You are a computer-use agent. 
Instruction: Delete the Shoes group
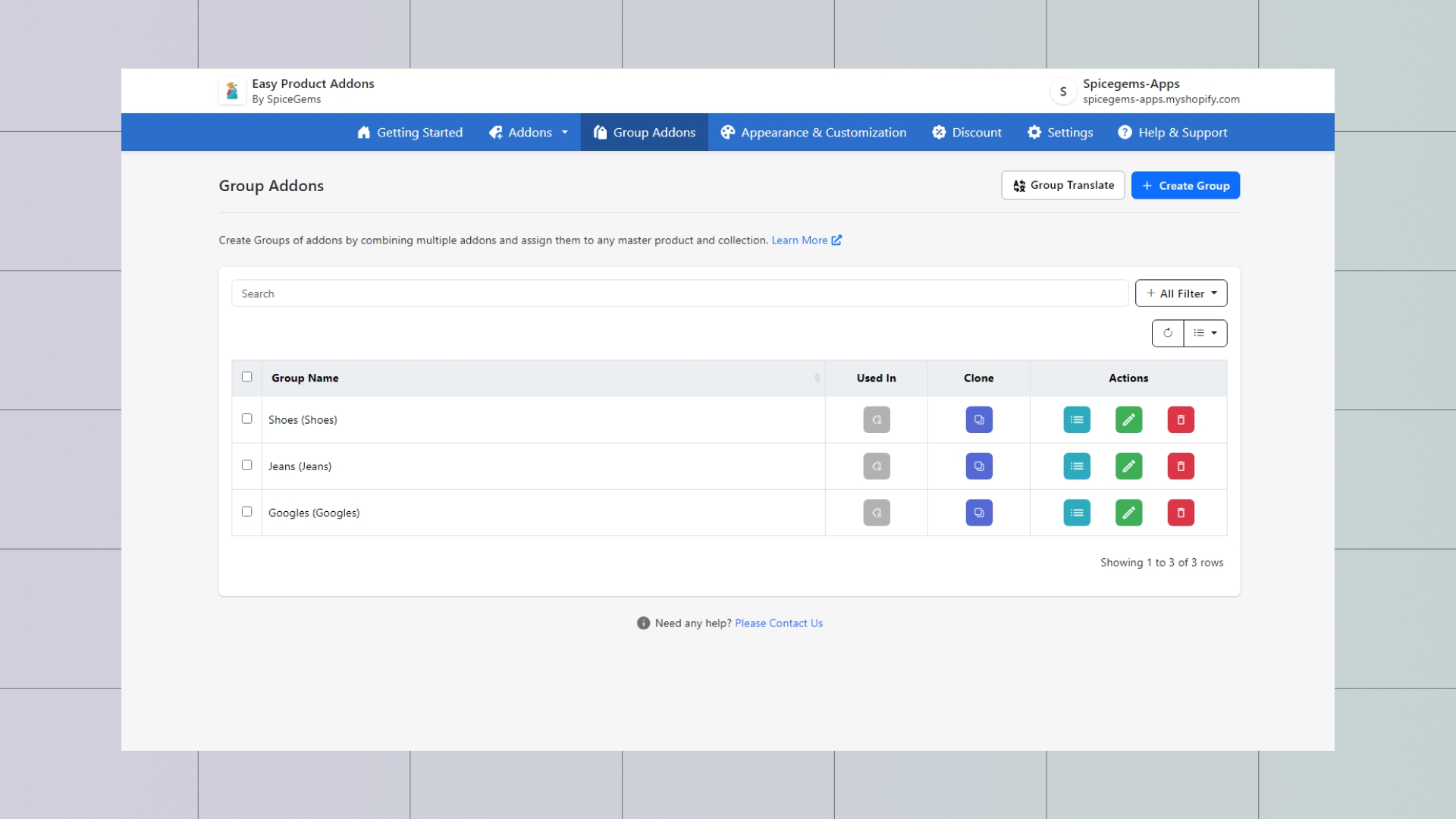pyautogui.click(x=1181, y=419)
